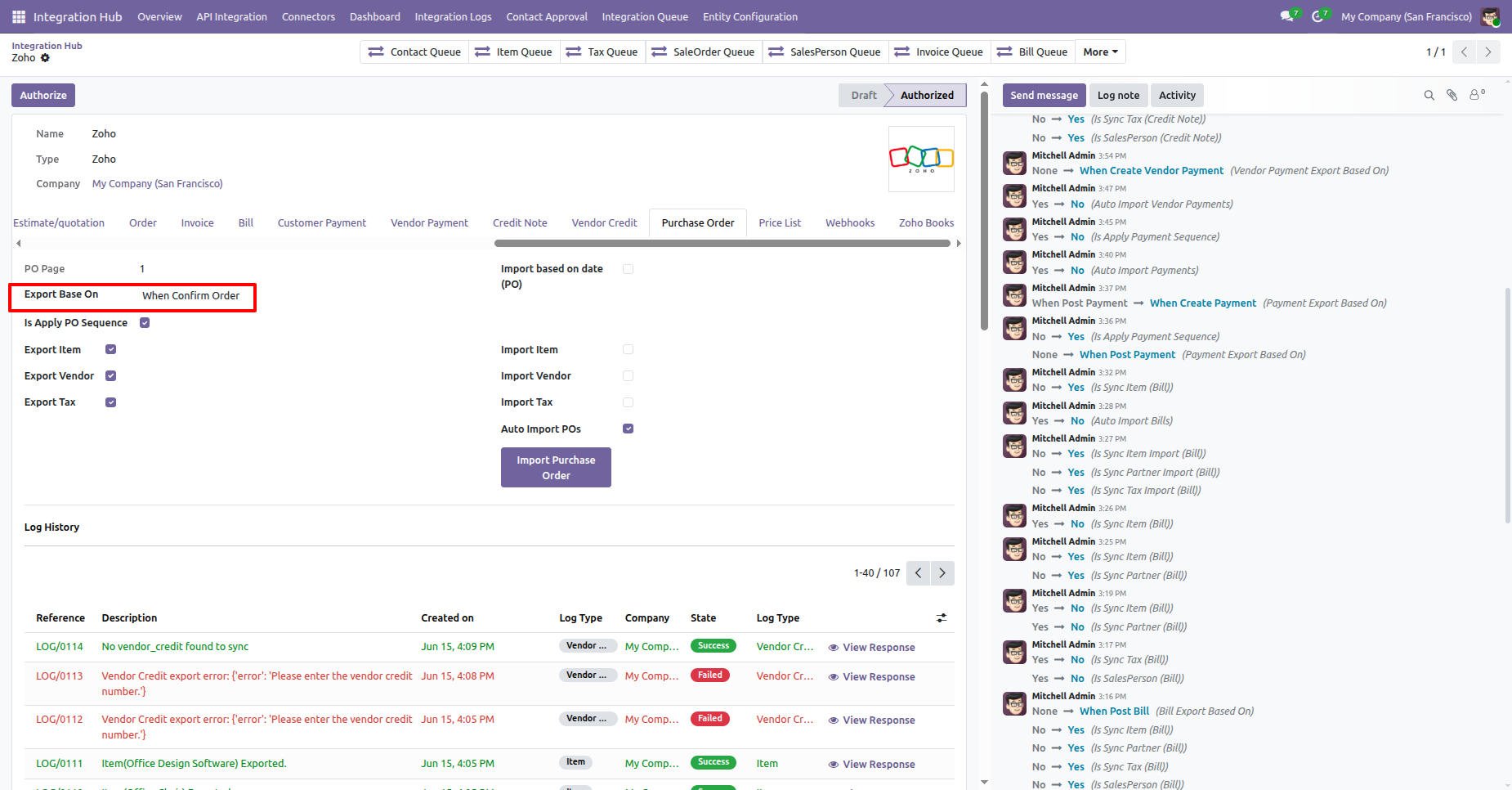Switch to the Price List tab
This screenshot has width=1512, height=790.
tap(780, 223)
